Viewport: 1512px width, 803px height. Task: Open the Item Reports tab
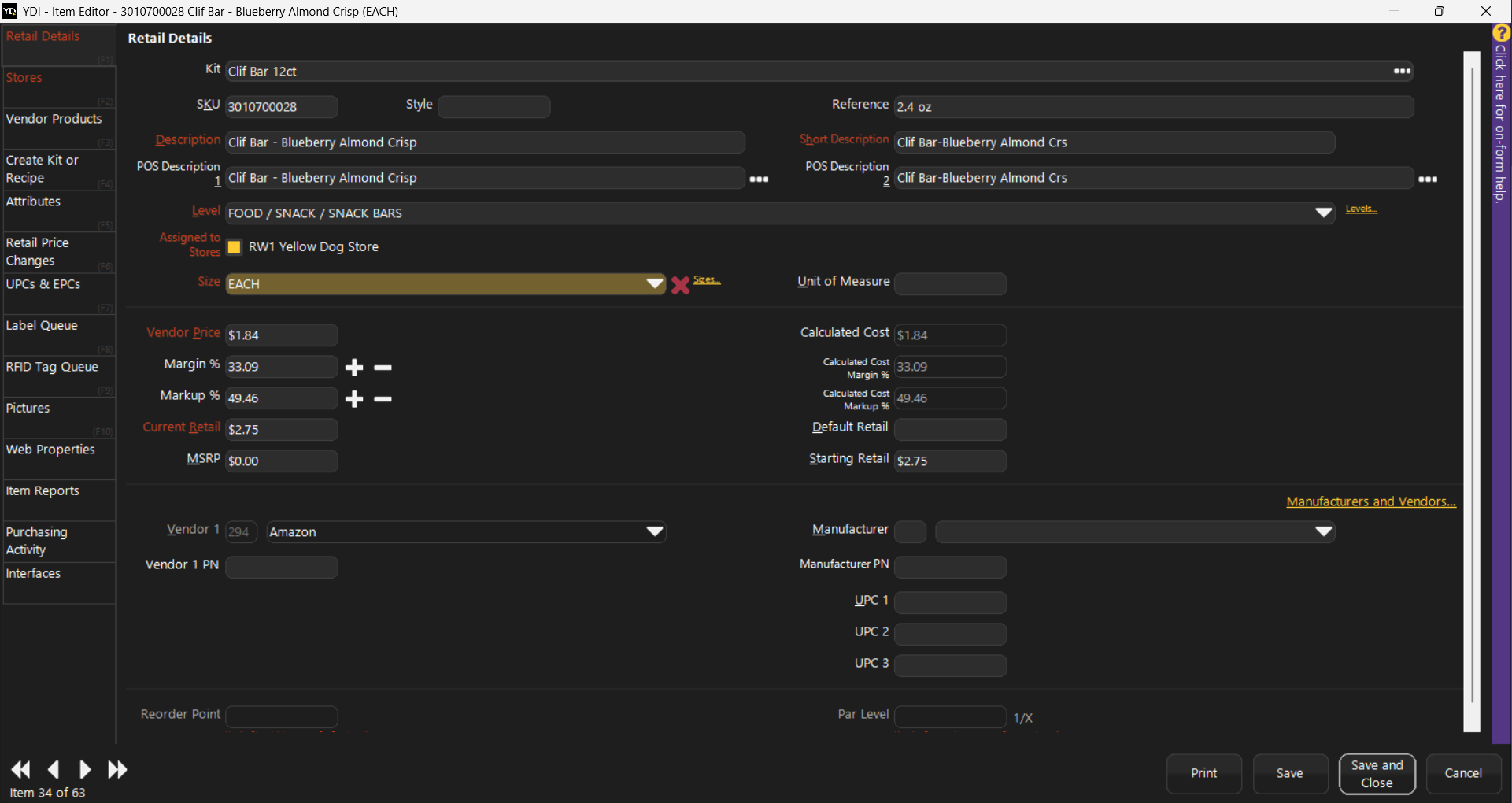[x=59, y=500]
